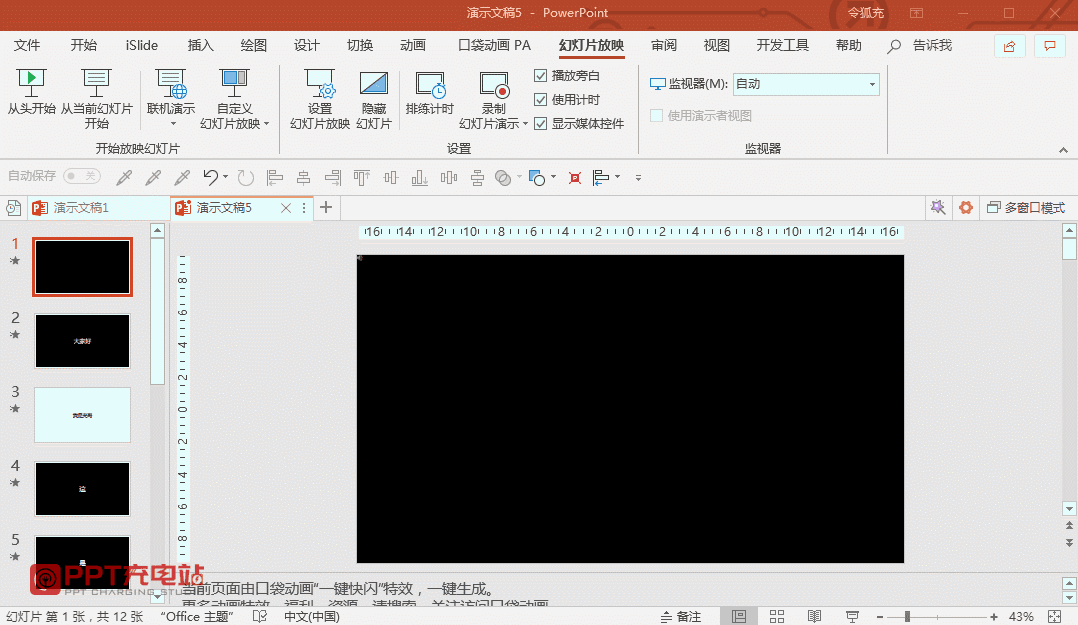The height and width of the screenshot is (625, 1078).
Task: Click merge shapes overlapping circles icon
Action: pos(503,177)
